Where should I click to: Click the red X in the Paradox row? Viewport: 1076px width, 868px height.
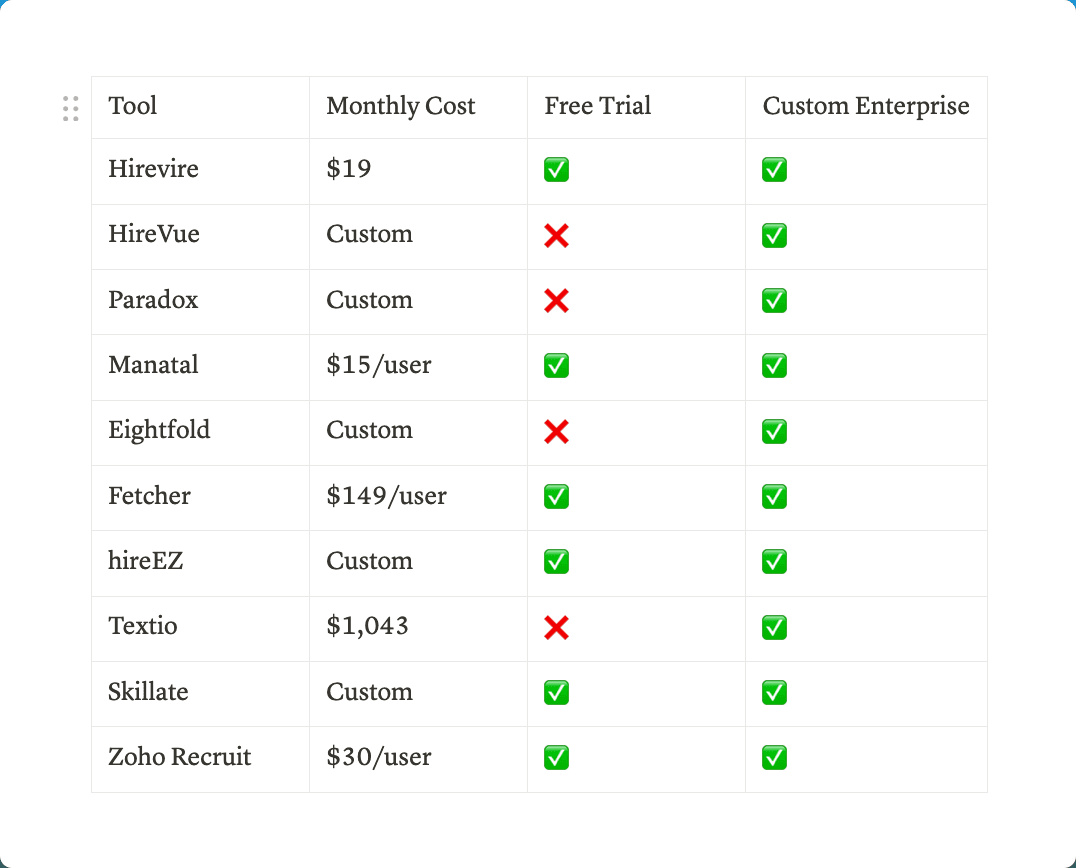[x=557, y=301]
